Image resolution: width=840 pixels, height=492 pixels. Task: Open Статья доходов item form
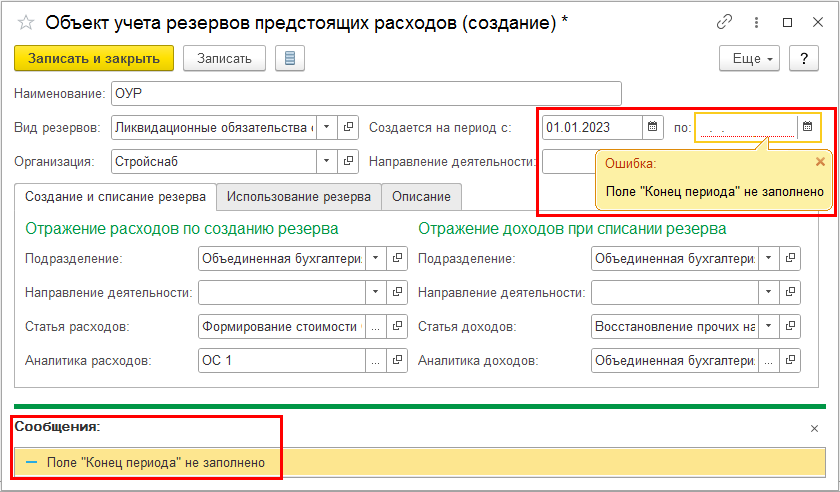[x=790, y=326]
